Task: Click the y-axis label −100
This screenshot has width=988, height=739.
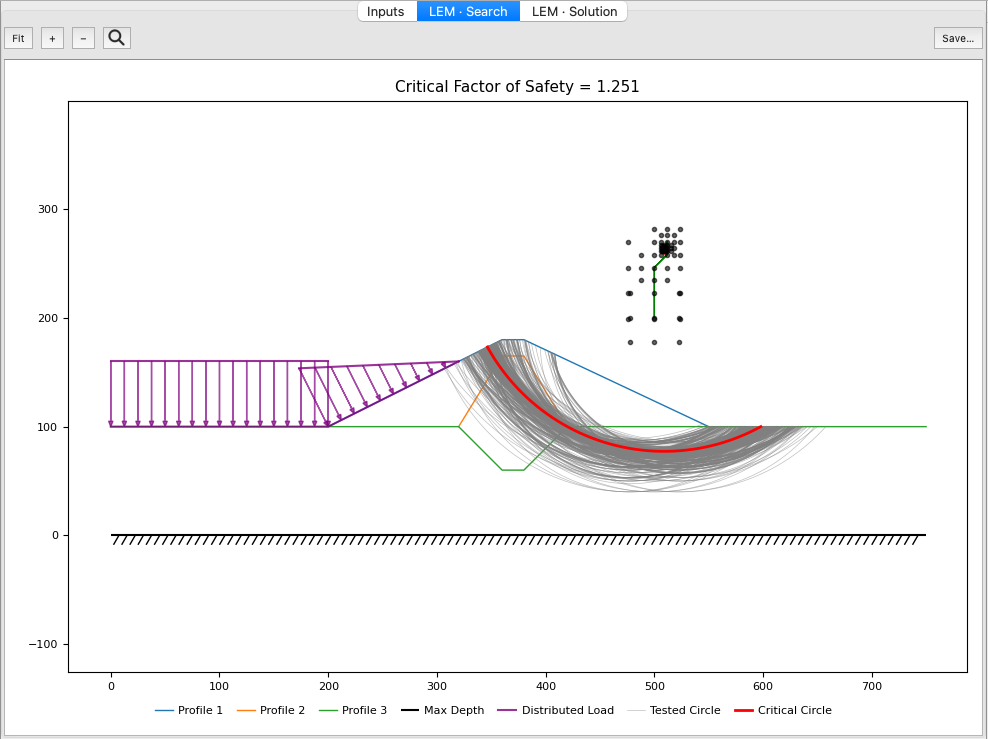Action: [x=43, y=644]
